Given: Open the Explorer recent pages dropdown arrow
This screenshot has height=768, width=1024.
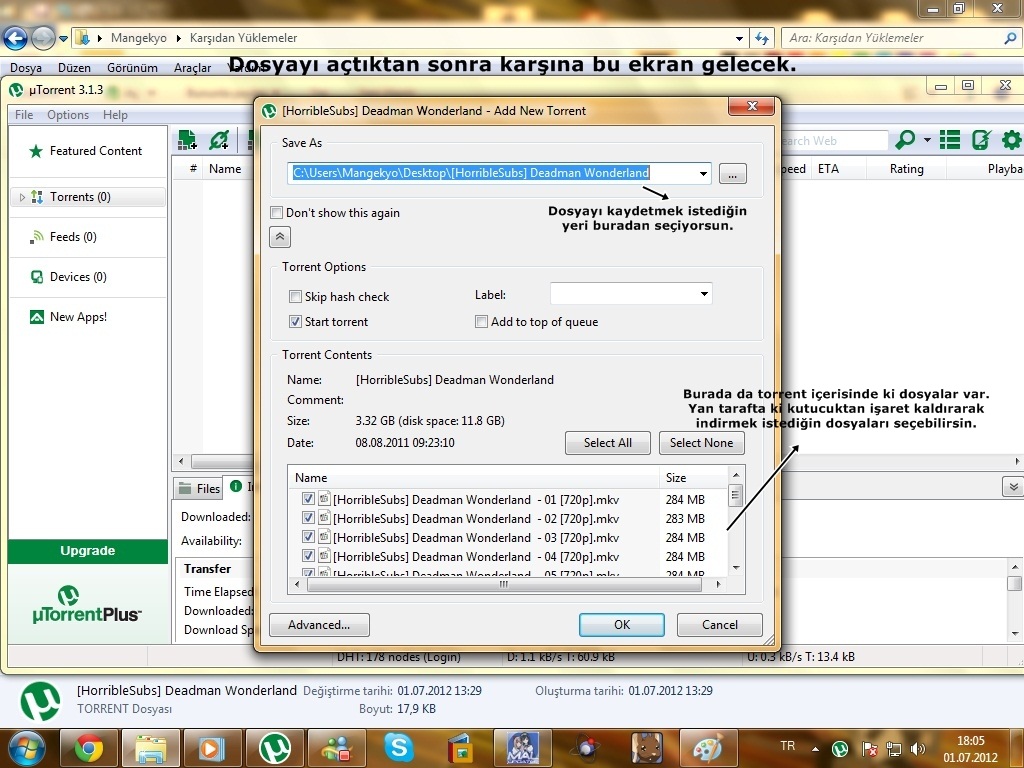Looking at the screenshot, I should [63, 39].
